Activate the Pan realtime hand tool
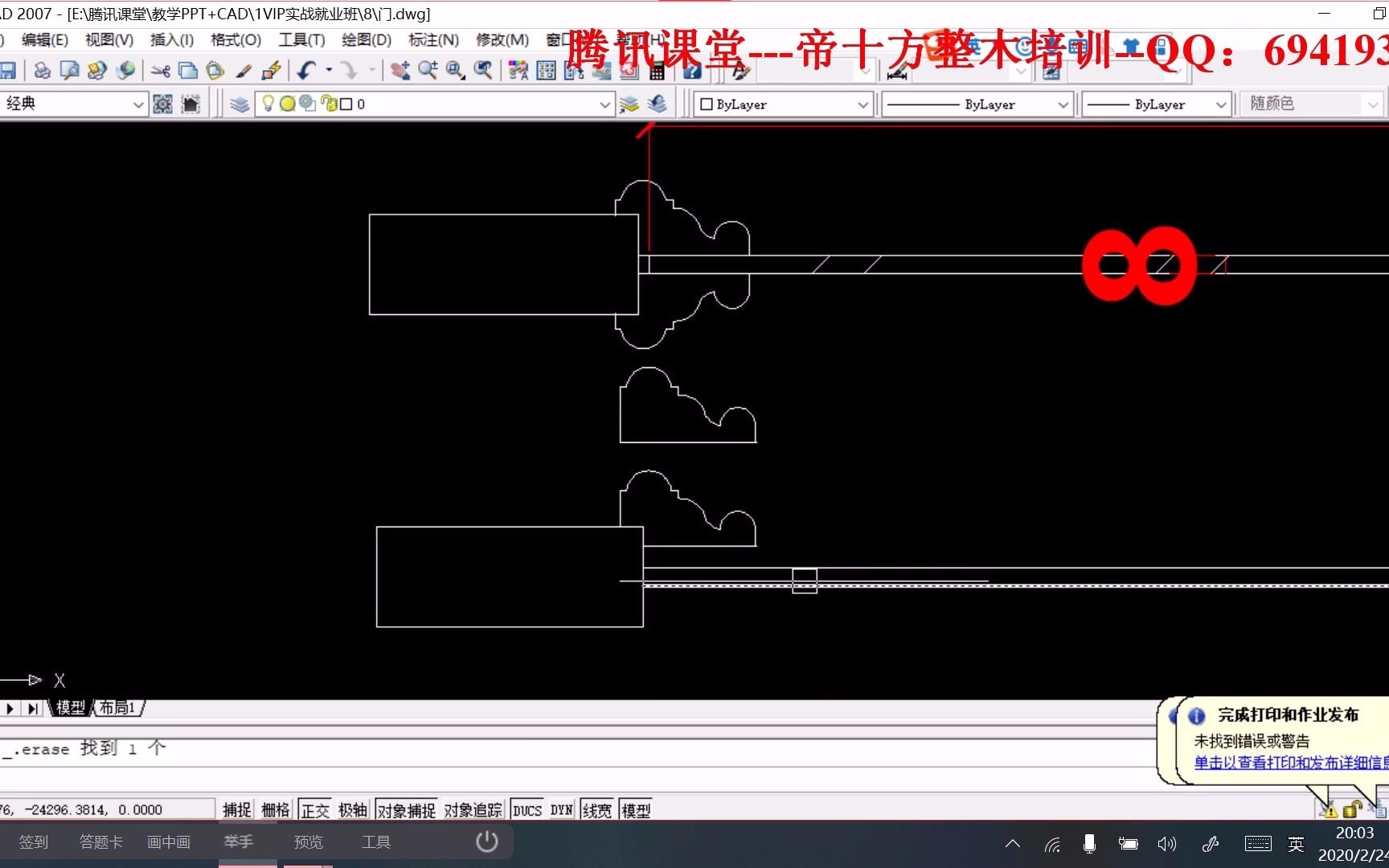Screen dimensions: 1389x868 [399, 71]
